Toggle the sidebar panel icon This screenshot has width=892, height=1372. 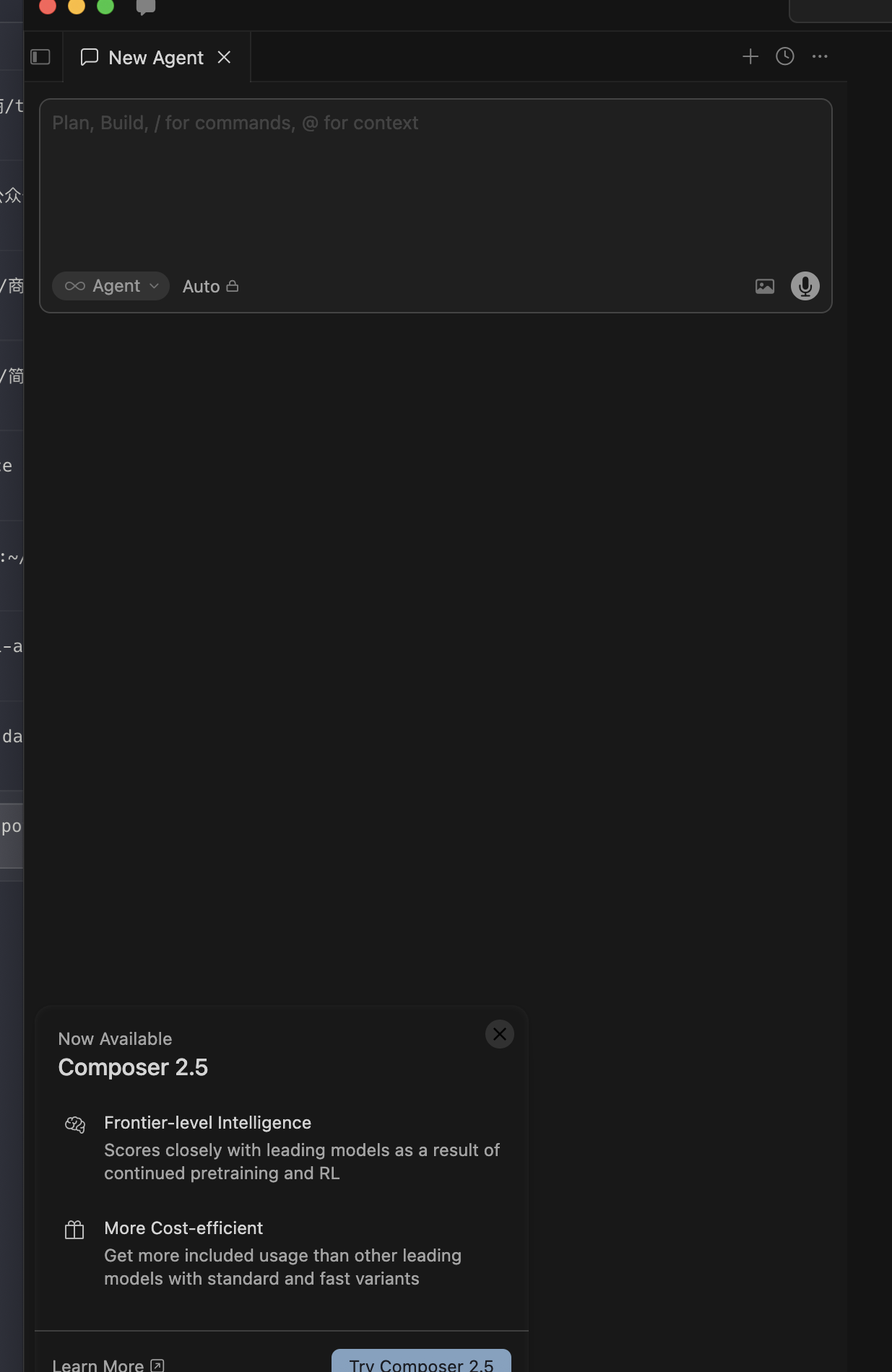click(x=40, y=57)
